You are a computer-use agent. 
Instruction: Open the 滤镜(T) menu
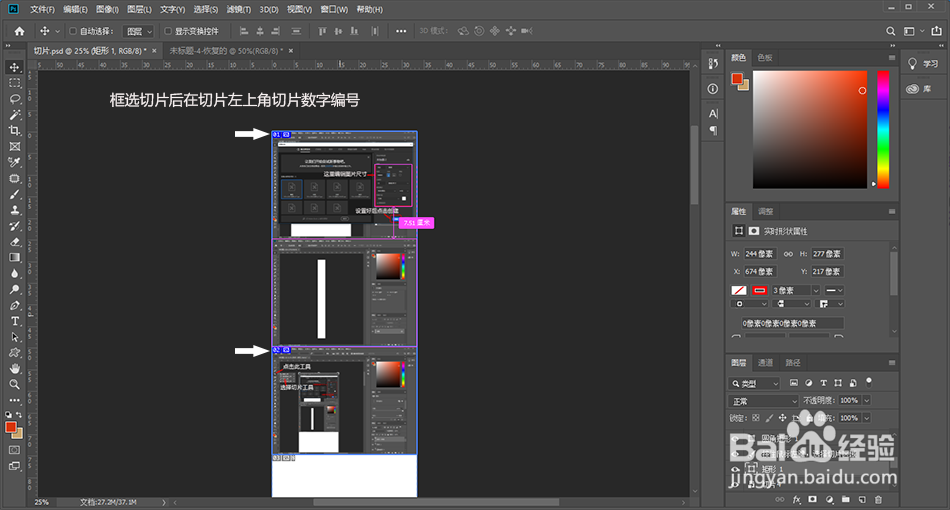[239, 9]
